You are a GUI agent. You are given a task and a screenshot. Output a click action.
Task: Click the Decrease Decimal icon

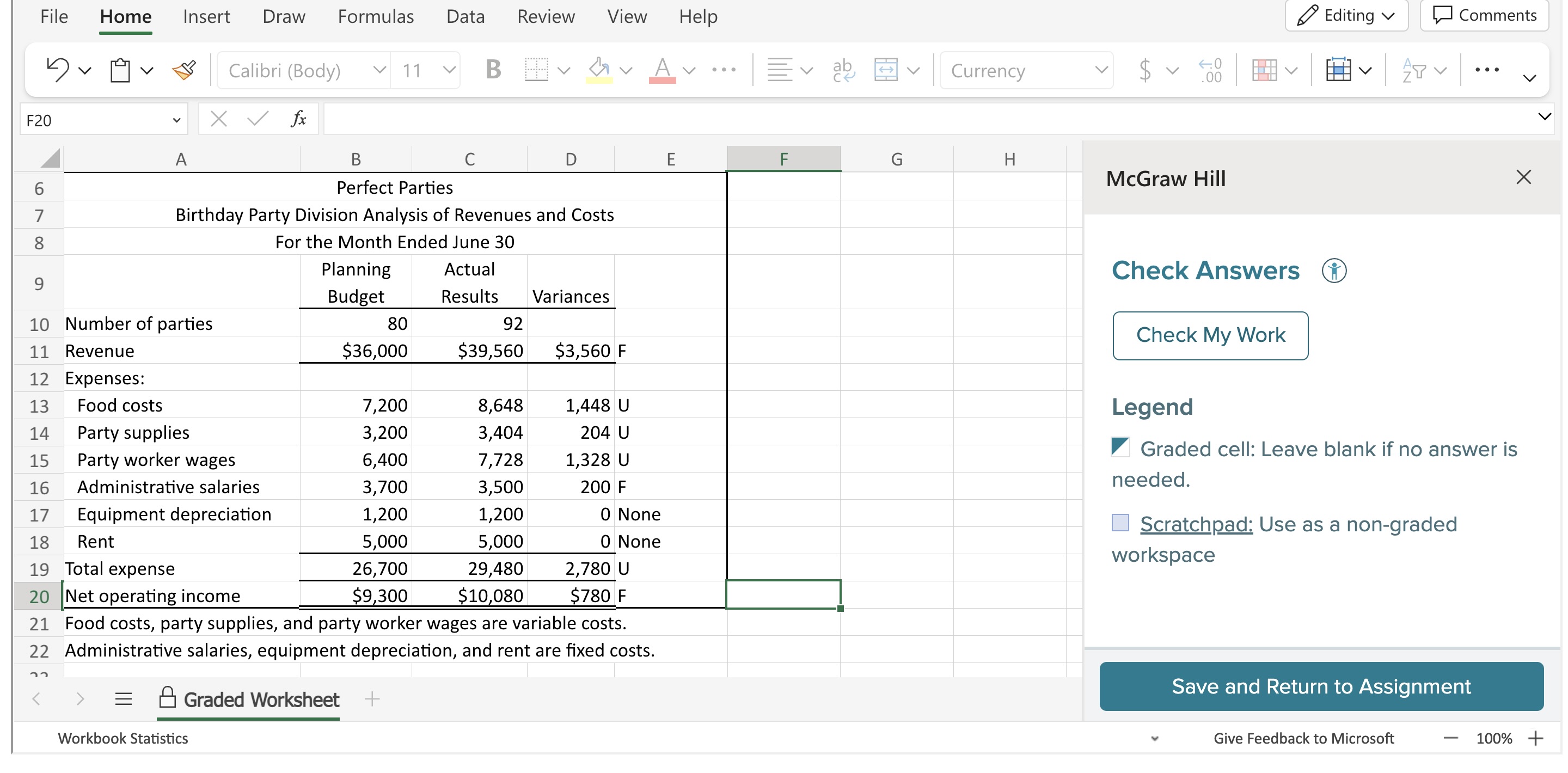tap(1210, 70)
